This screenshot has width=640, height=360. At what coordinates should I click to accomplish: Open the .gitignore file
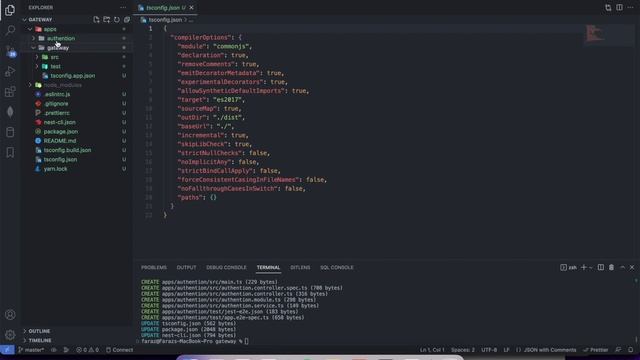(56, 104)
